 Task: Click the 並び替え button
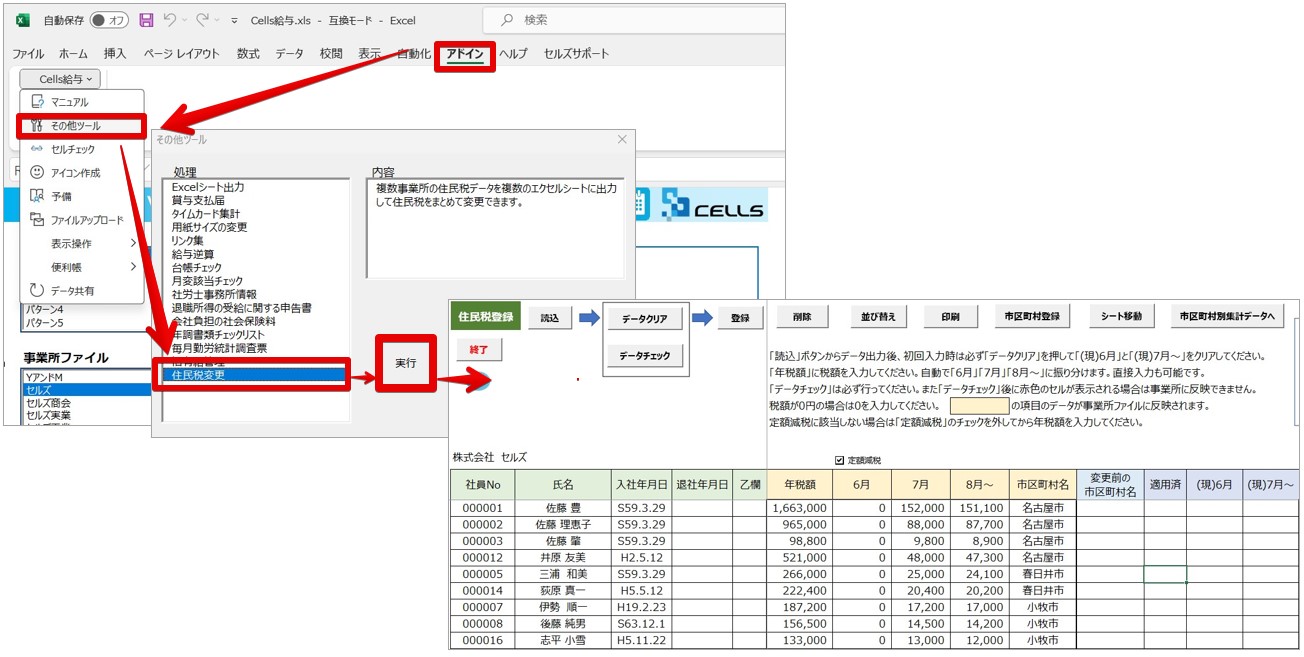click(x=877, y=317)
